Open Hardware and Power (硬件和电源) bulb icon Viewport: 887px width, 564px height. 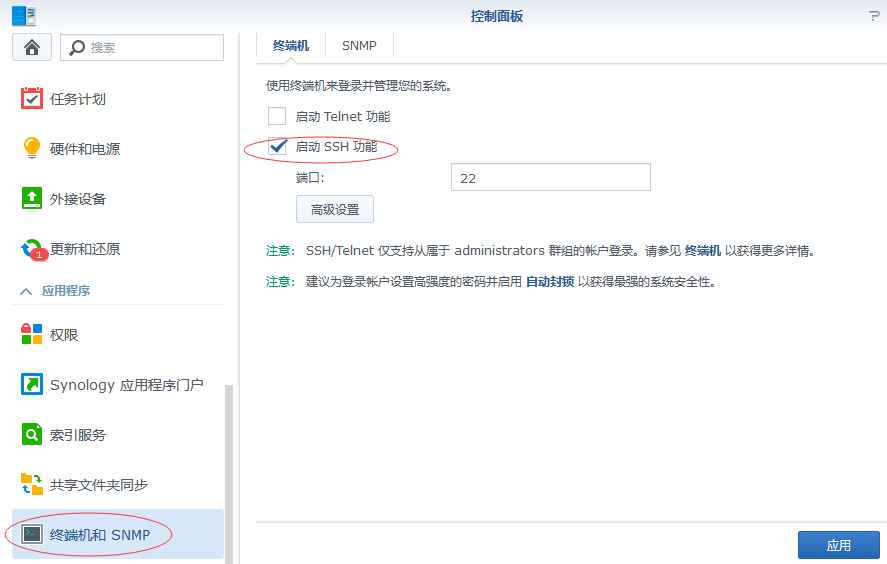click(32, 148)
